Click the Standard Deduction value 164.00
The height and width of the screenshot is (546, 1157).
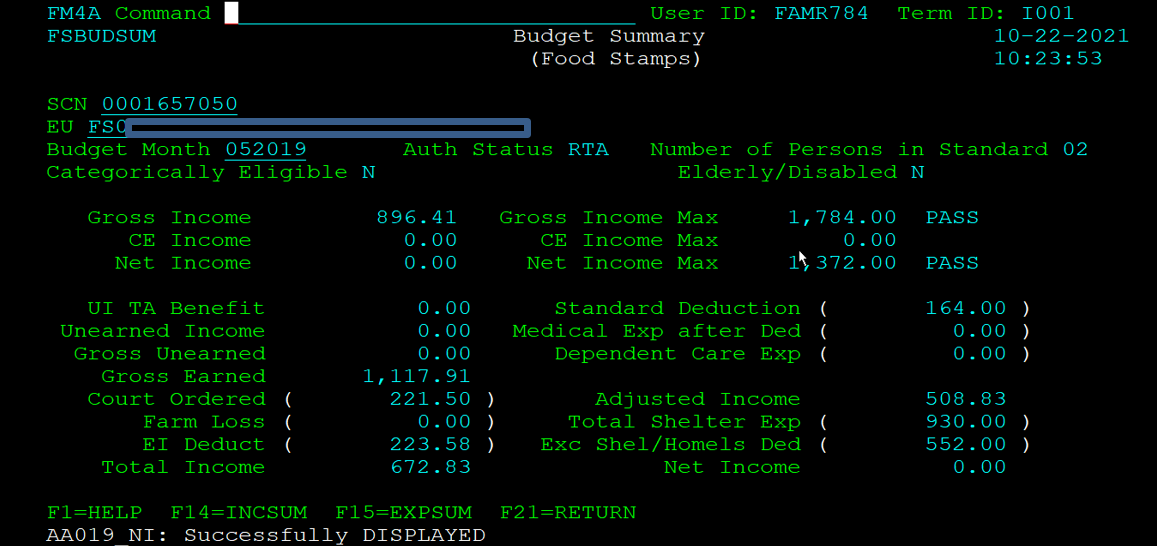[x=966, y=309]
